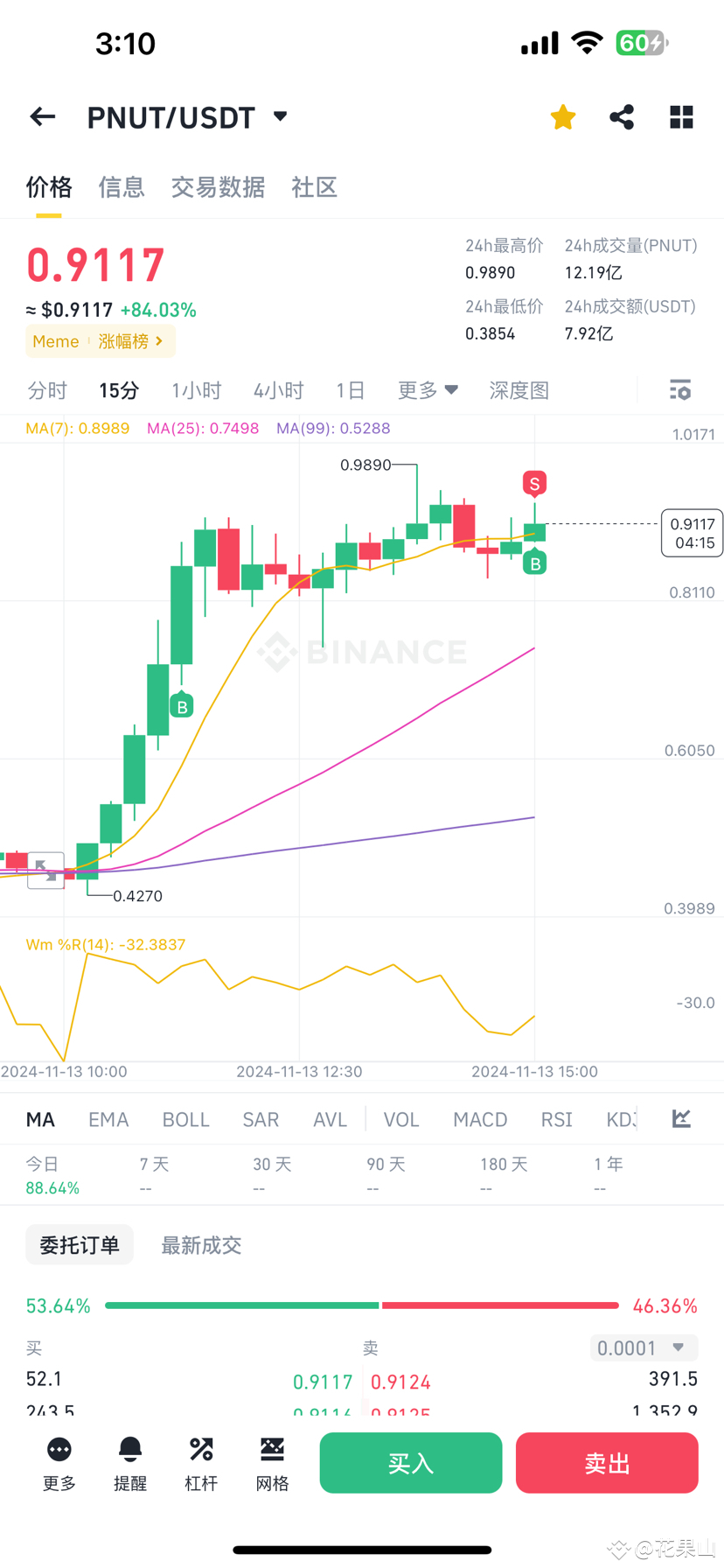Open the 涨幅榜 gainers ranking link
The width and height of the screenshot is (724, 1568).
click(130, 341)
